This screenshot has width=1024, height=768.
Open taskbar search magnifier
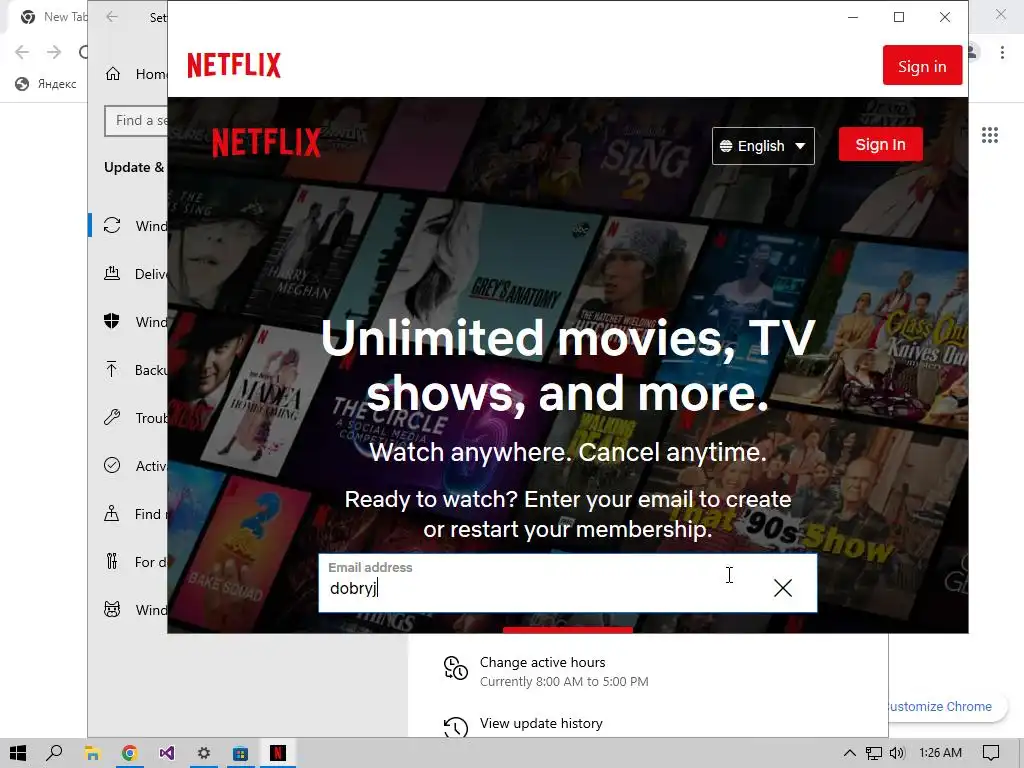pos(54,753)
